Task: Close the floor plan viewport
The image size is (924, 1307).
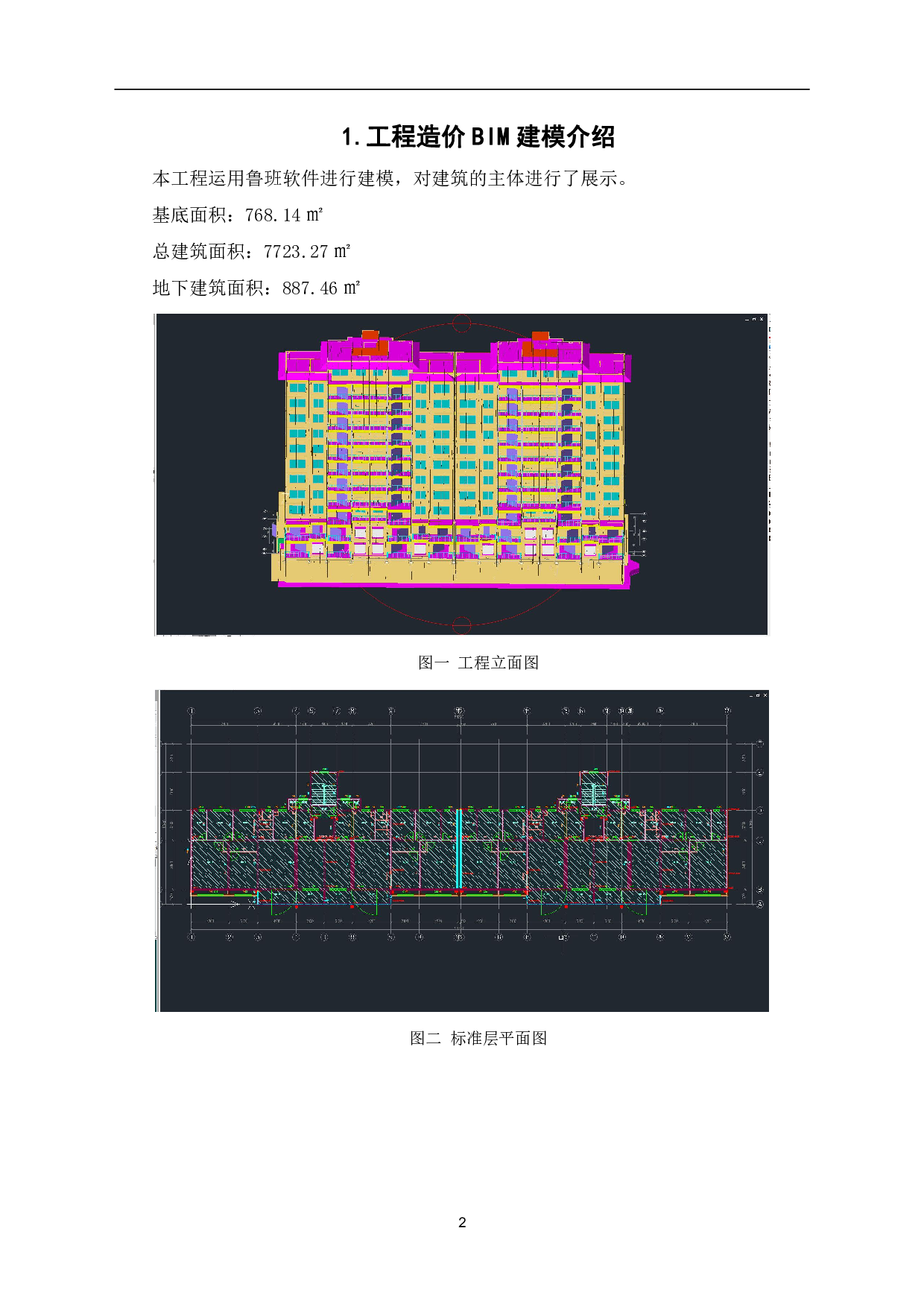Action: (x=765, y=695)
